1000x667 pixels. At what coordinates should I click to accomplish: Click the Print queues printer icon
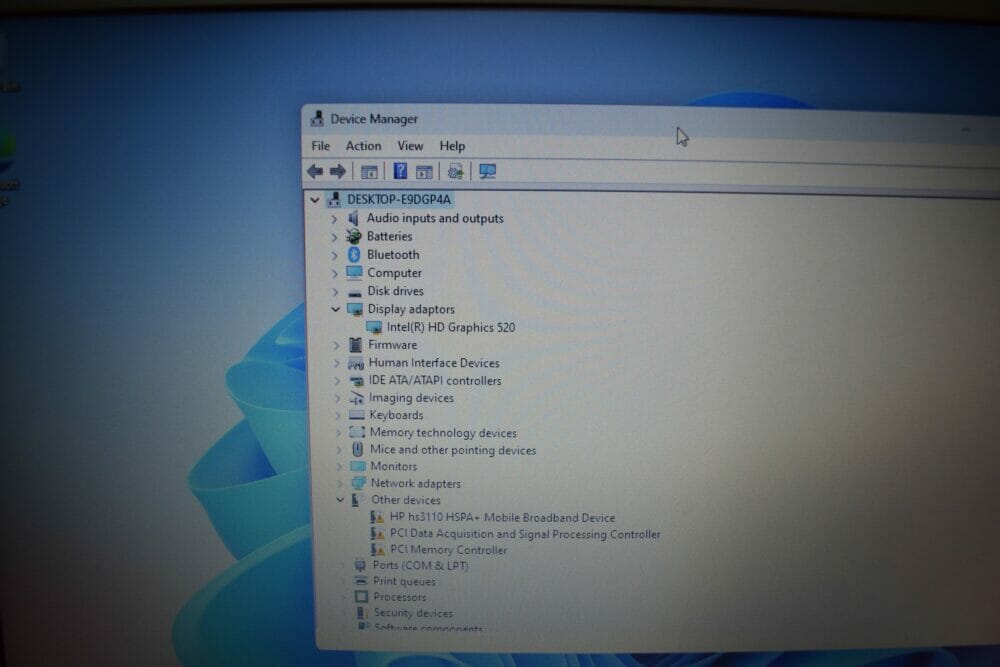(x=361, y=581)
